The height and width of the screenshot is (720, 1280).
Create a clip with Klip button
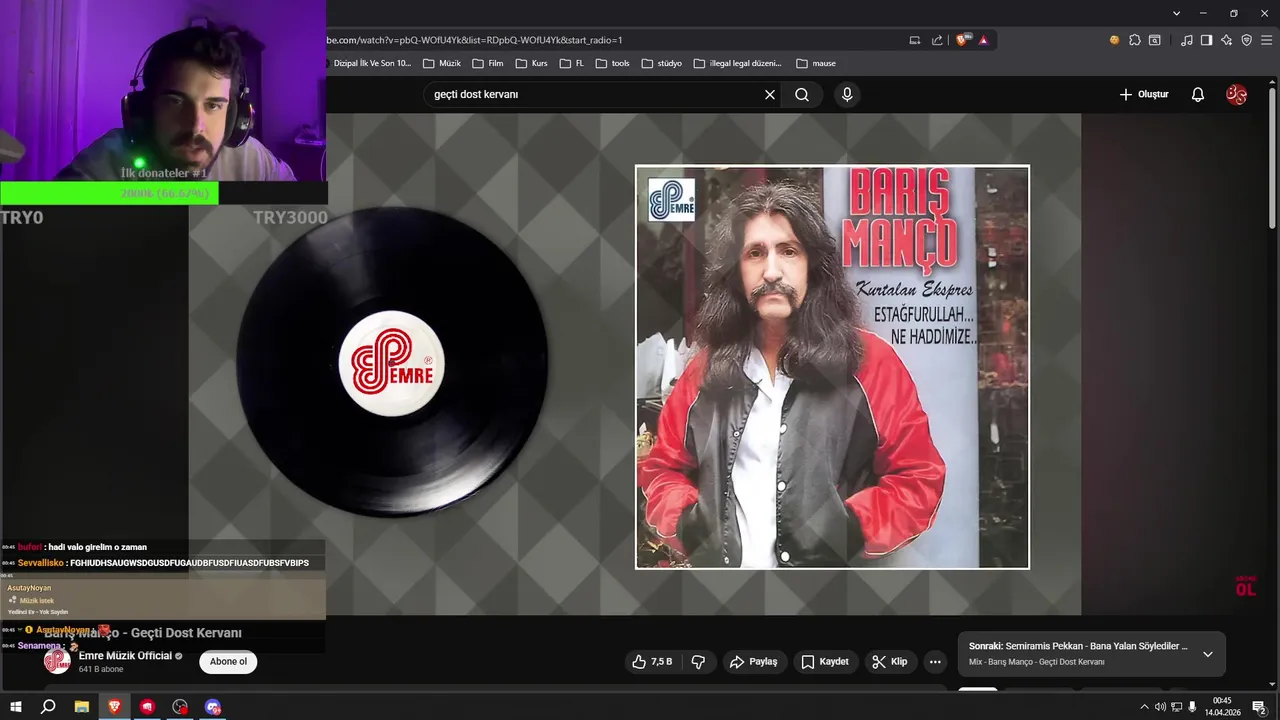coord(889,661)
